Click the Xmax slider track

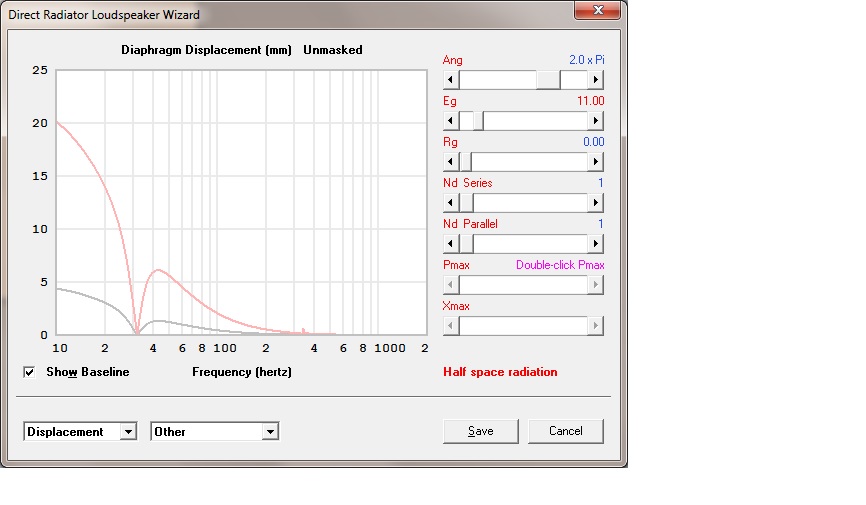pyautogui.click(x=523, y=325)
